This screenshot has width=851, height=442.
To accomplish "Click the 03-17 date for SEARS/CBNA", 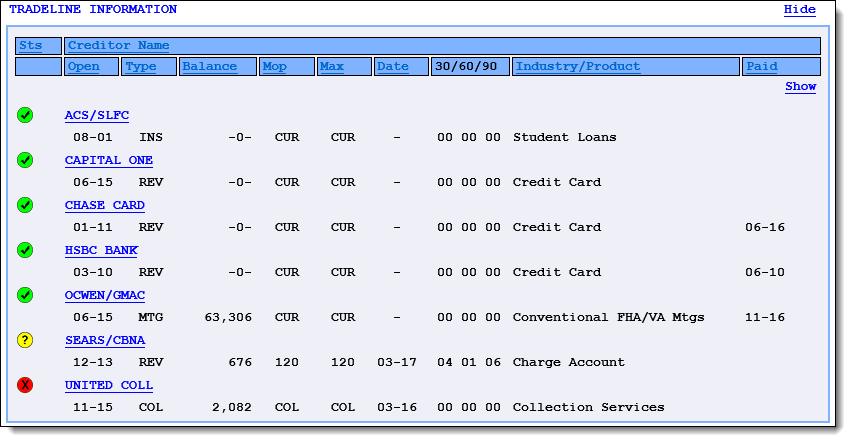I will pyautogui.click(x=397, y=363).
